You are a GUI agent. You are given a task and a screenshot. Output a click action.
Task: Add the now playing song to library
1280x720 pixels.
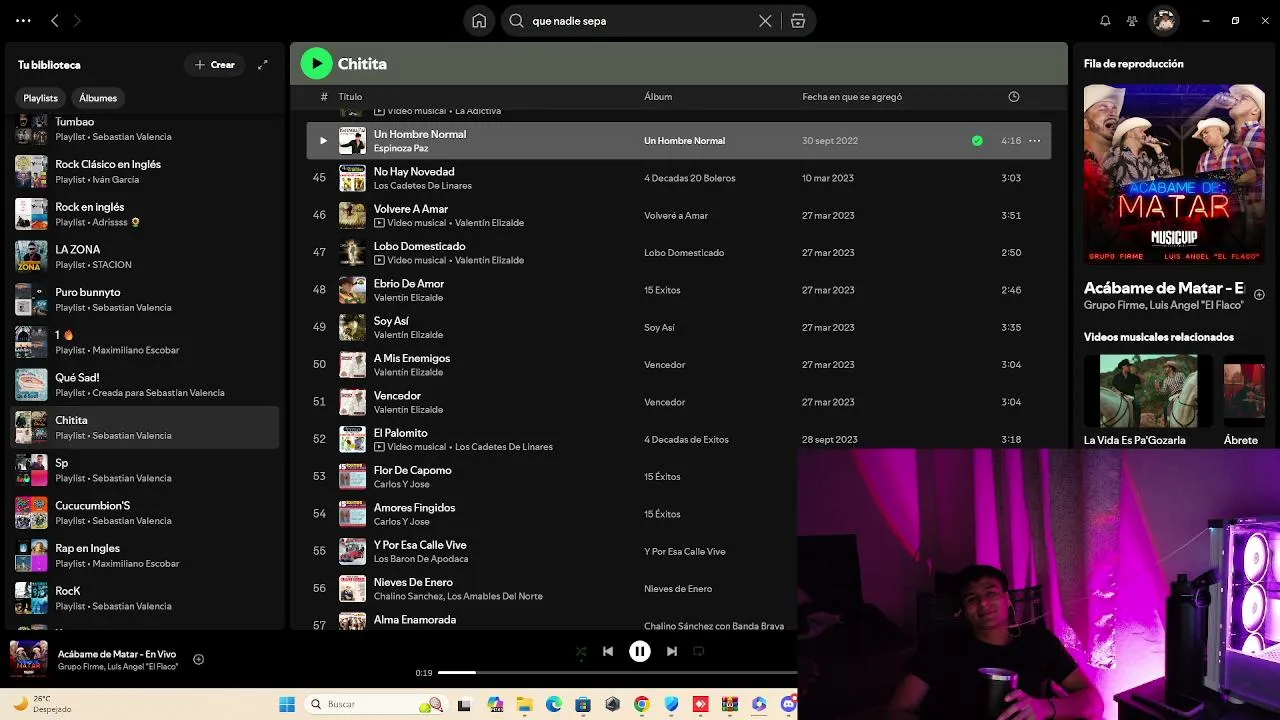199,659
